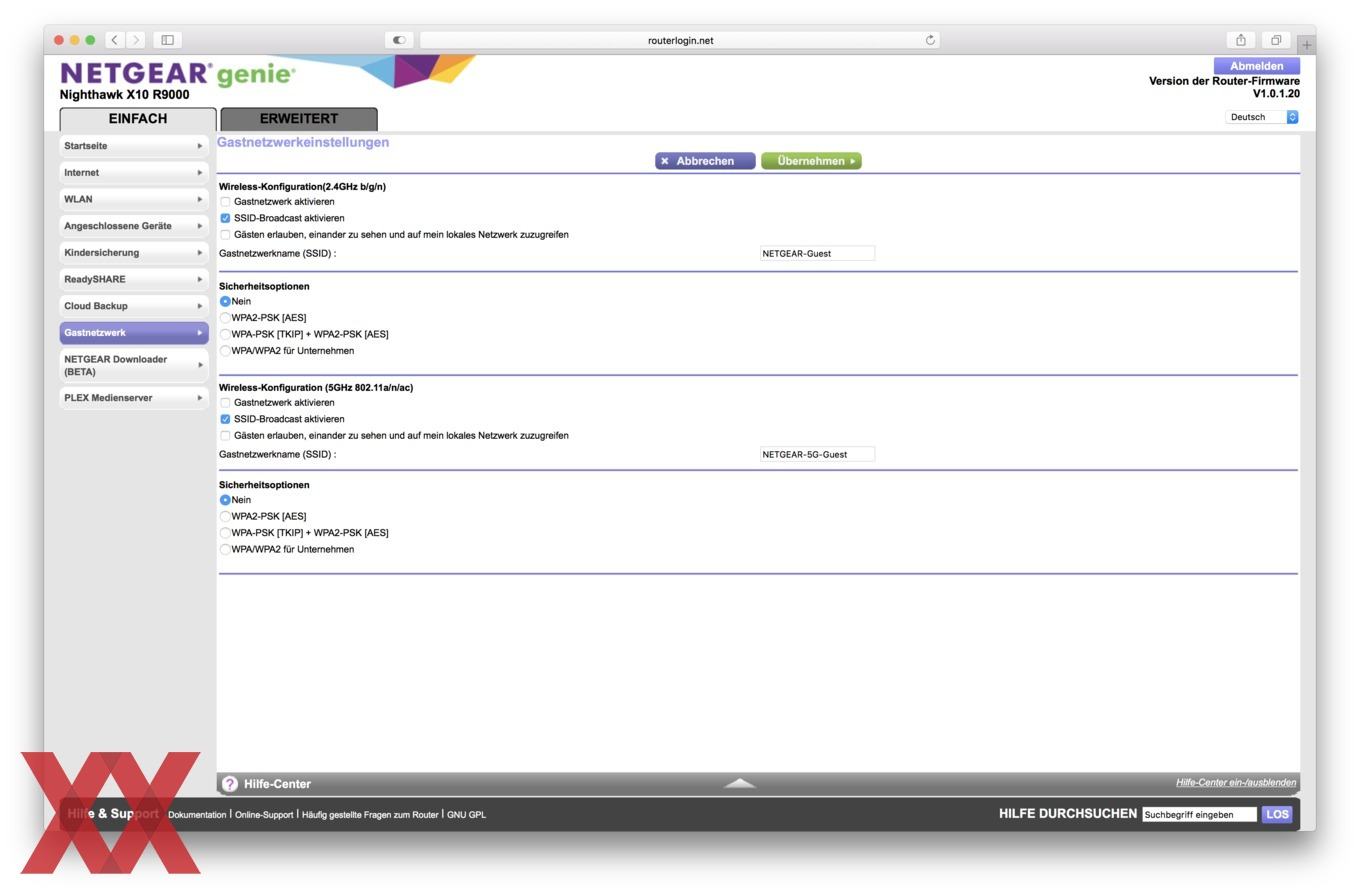Viewport: 1360px width, 894px height.
Task: Reload page with refresh icon
Action: (930, 40)
